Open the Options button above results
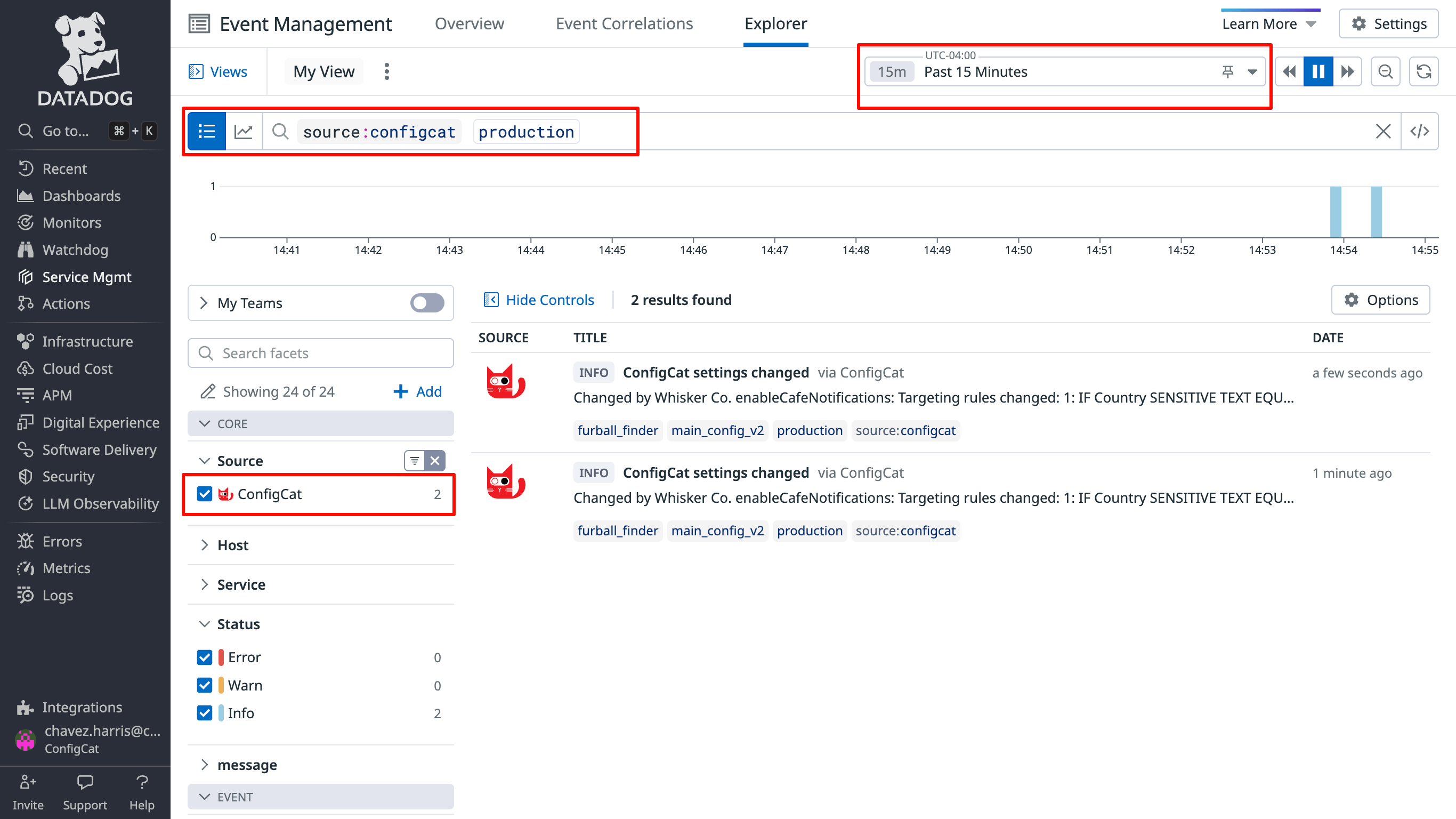This screenshot has width=1456, height=819. [x=1381, y=300]
